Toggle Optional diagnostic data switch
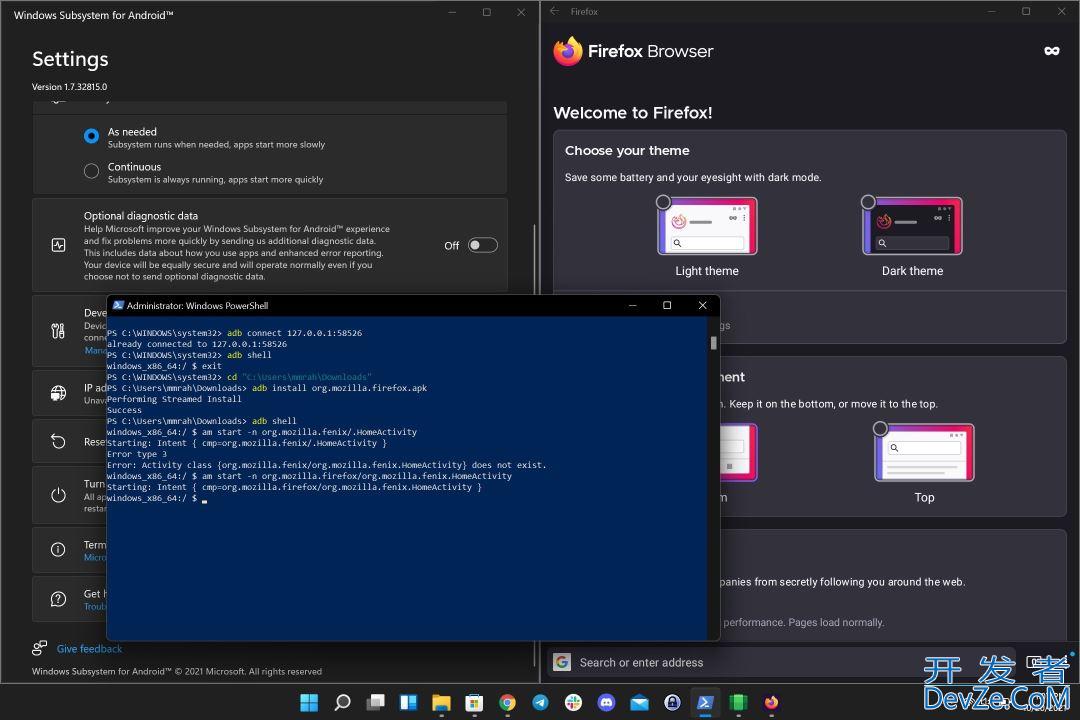The width and height of the screenshot is (1080, 720). (x=483, y=245)
